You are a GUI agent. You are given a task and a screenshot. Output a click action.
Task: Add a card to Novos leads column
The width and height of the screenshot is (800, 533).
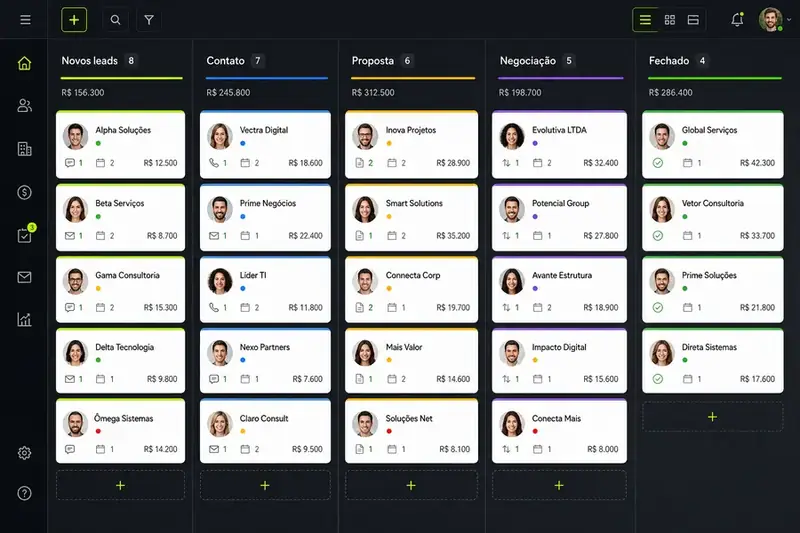[120, 485]
